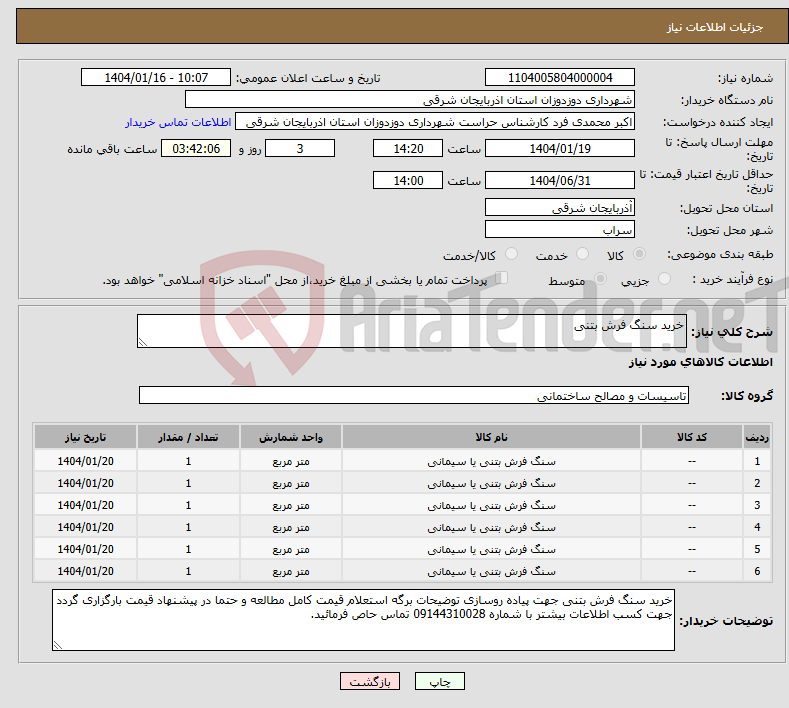Click item name in row 5
789x708 pixels.
[491, 549]
